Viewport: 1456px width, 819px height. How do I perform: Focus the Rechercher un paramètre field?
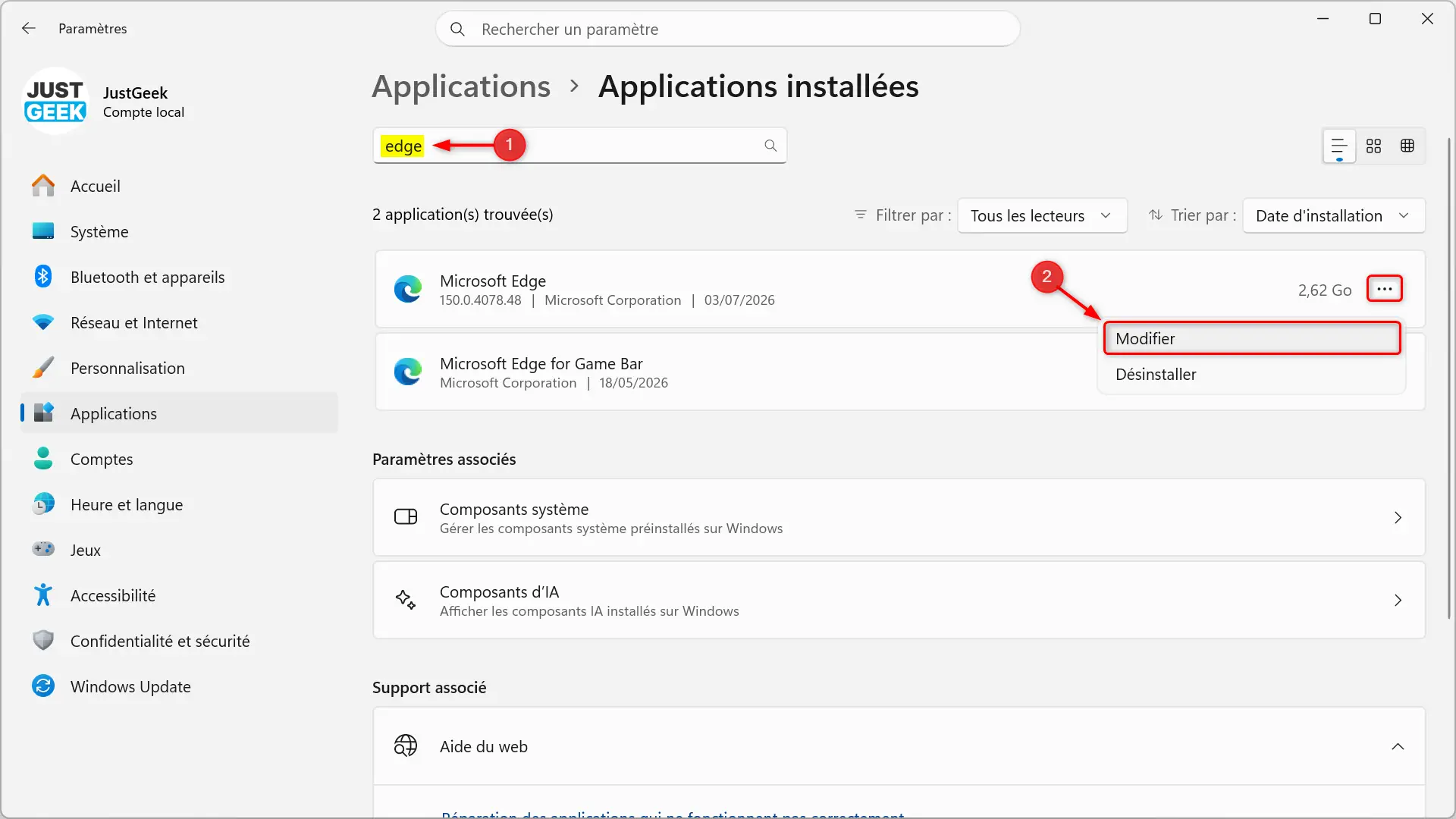coord(727,29)
